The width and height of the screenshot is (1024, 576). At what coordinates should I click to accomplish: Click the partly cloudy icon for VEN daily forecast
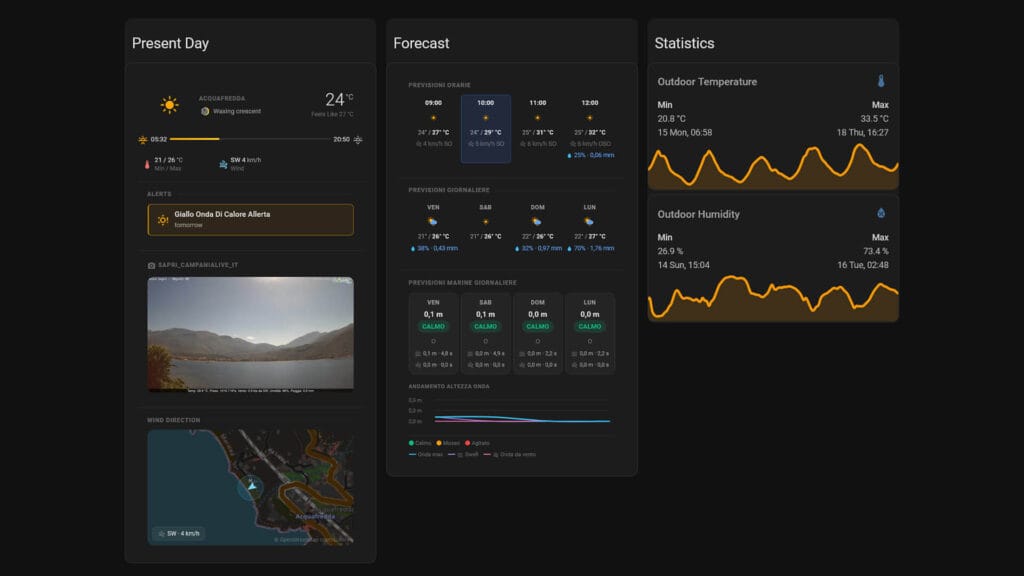432,222
